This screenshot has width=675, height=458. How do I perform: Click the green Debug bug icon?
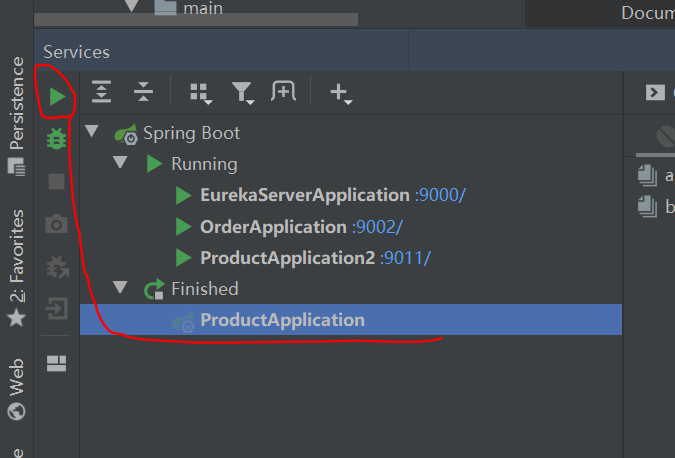coord(56,139)
